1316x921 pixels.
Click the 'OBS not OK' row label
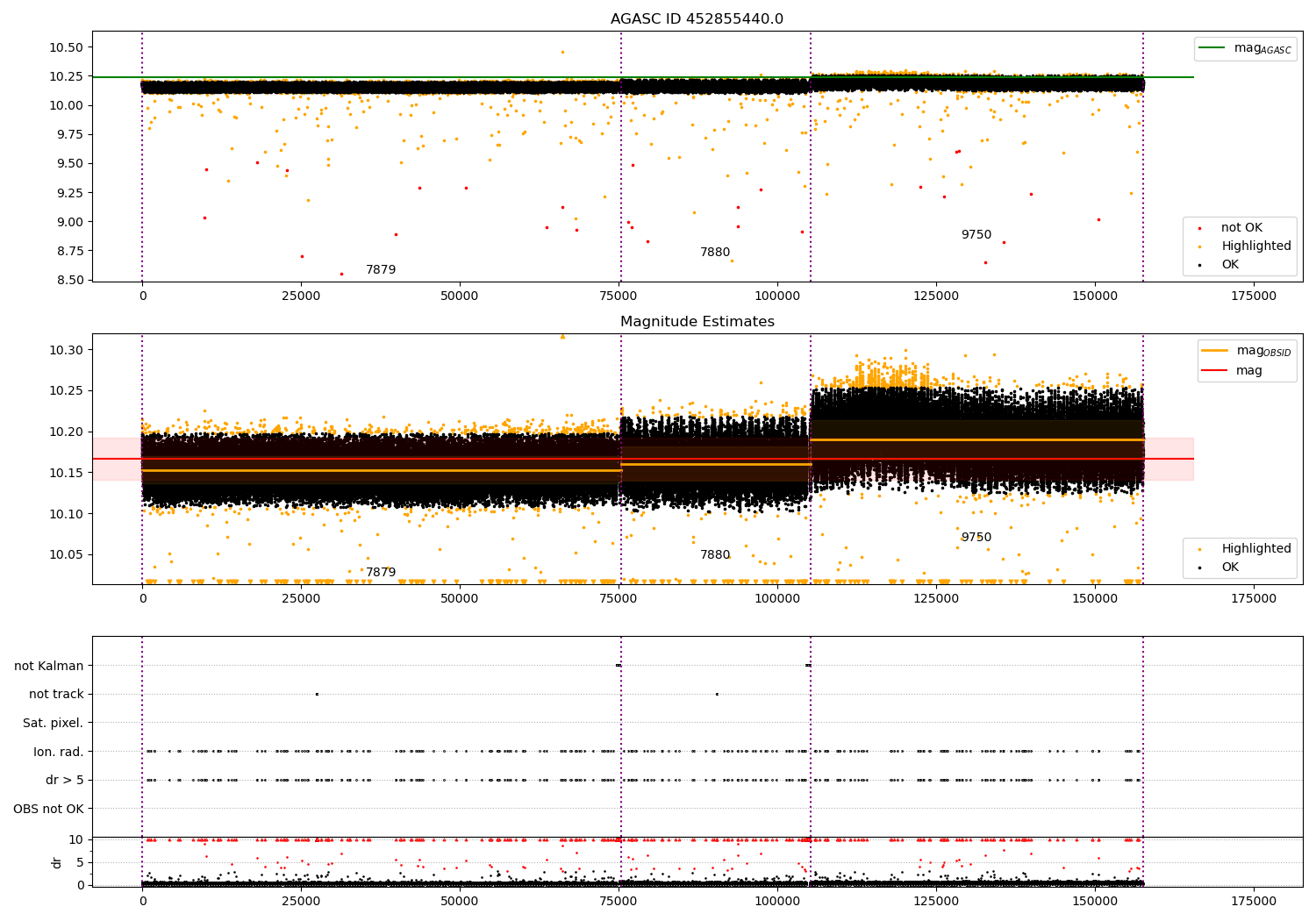click(48, 809)
